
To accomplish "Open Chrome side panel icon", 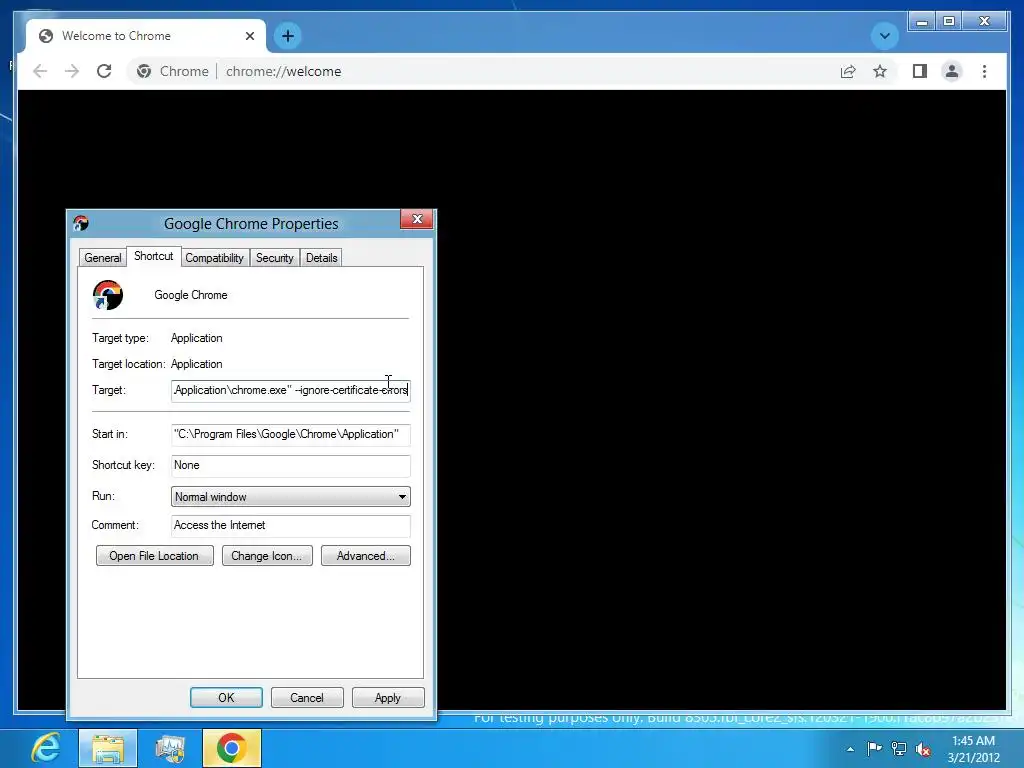I will [920, 71].
